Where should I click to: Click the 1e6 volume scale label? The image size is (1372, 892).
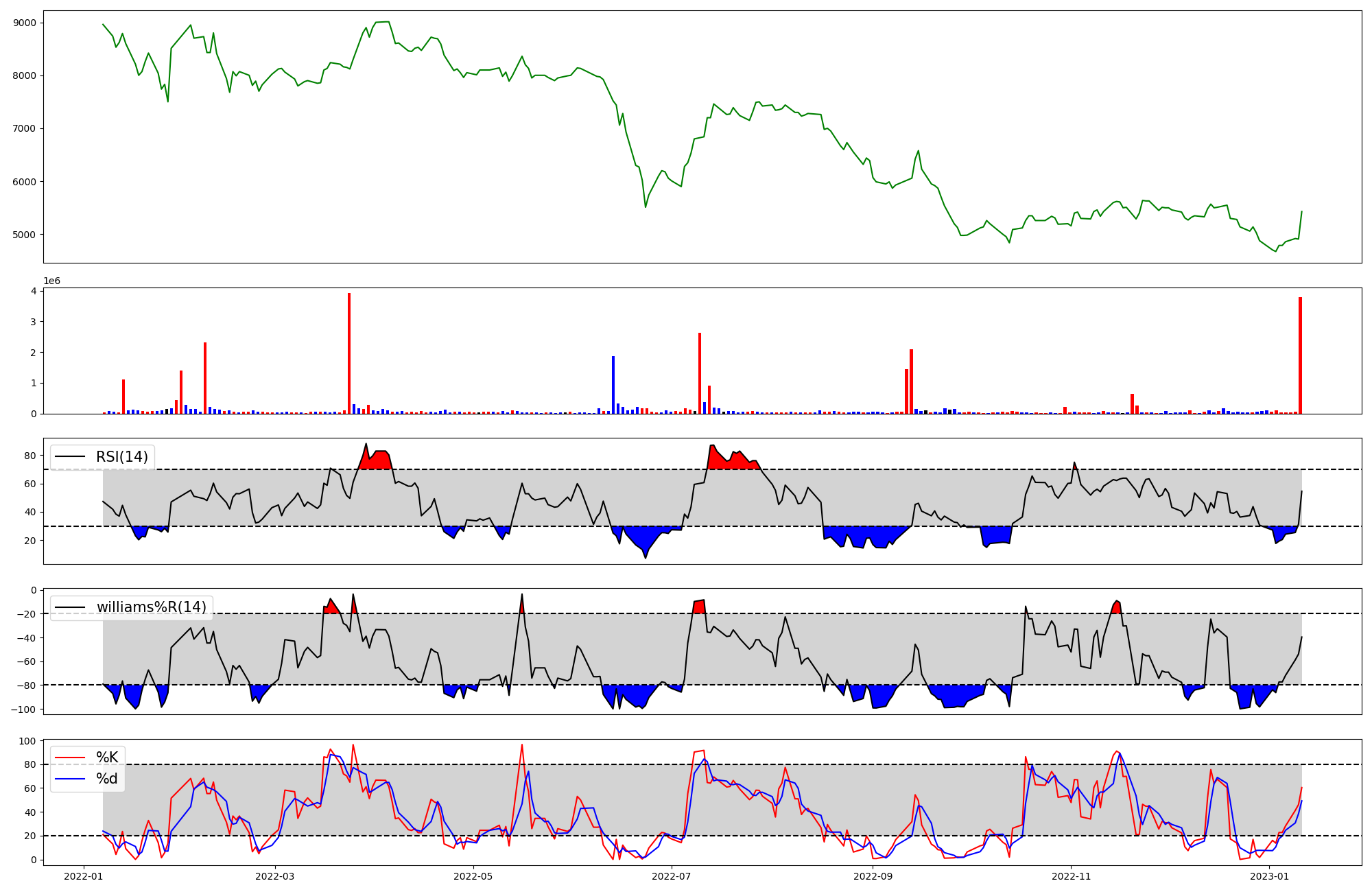(x=52, y=281)
